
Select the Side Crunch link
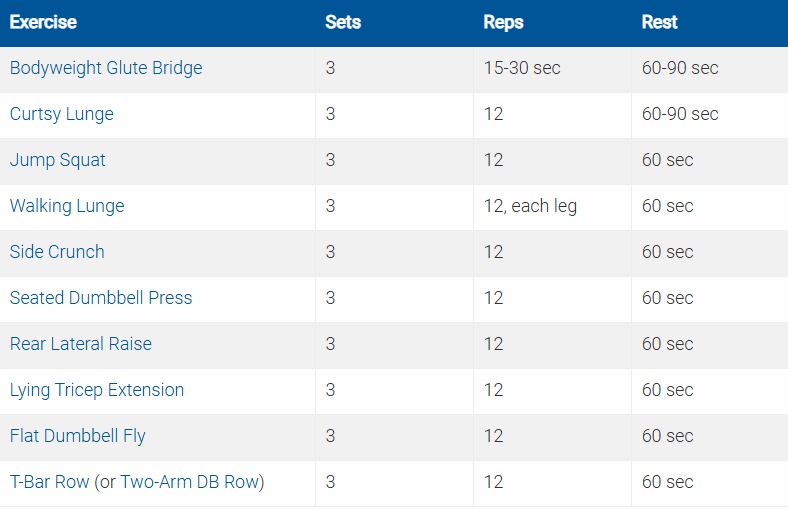[x=57, y=252]
